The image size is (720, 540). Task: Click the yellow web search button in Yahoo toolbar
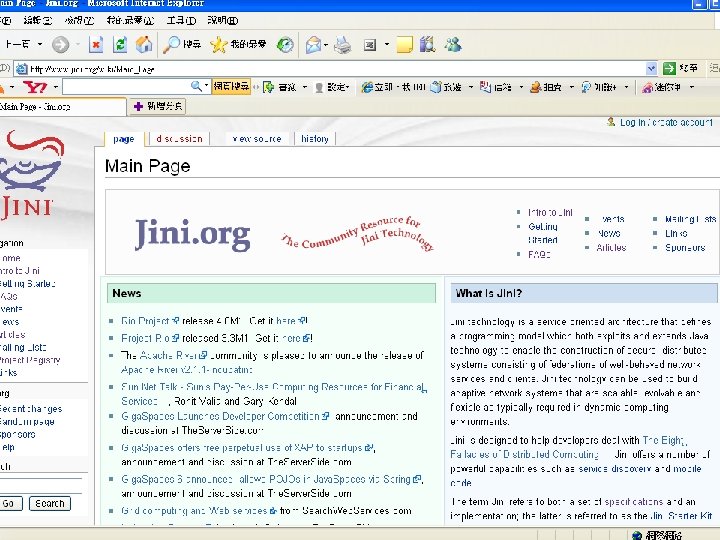pyautogui.click(x=231, y=86)
